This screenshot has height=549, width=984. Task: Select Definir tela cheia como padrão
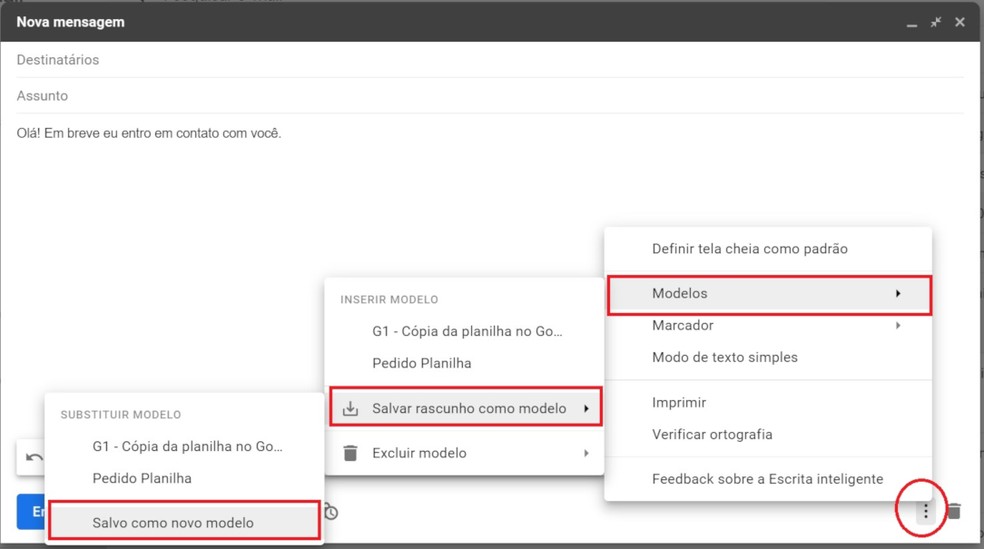tap(749, 249)
